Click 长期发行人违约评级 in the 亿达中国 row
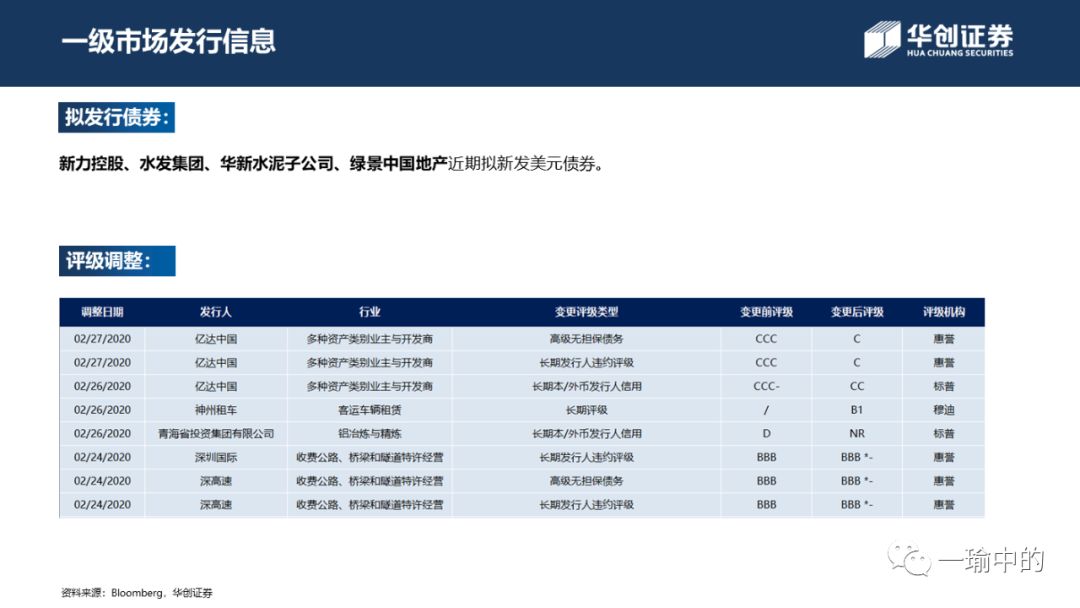1080x608 pixels. pos(586,363)
